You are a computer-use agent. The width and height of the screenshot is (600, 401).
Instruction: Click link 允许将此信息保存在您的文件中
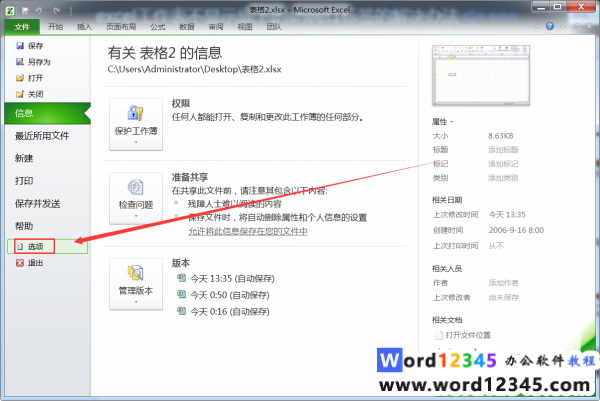248,231
